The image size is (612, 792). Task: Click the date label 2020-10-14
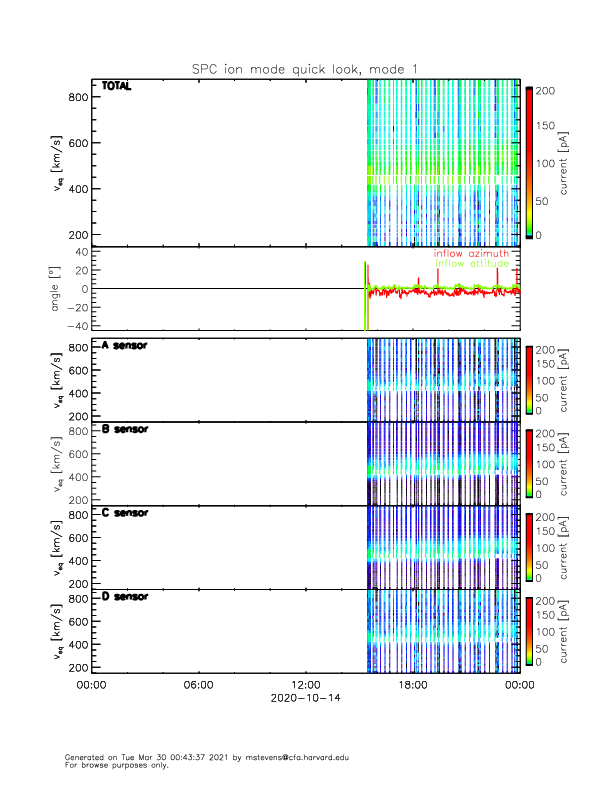click(305, 699)
